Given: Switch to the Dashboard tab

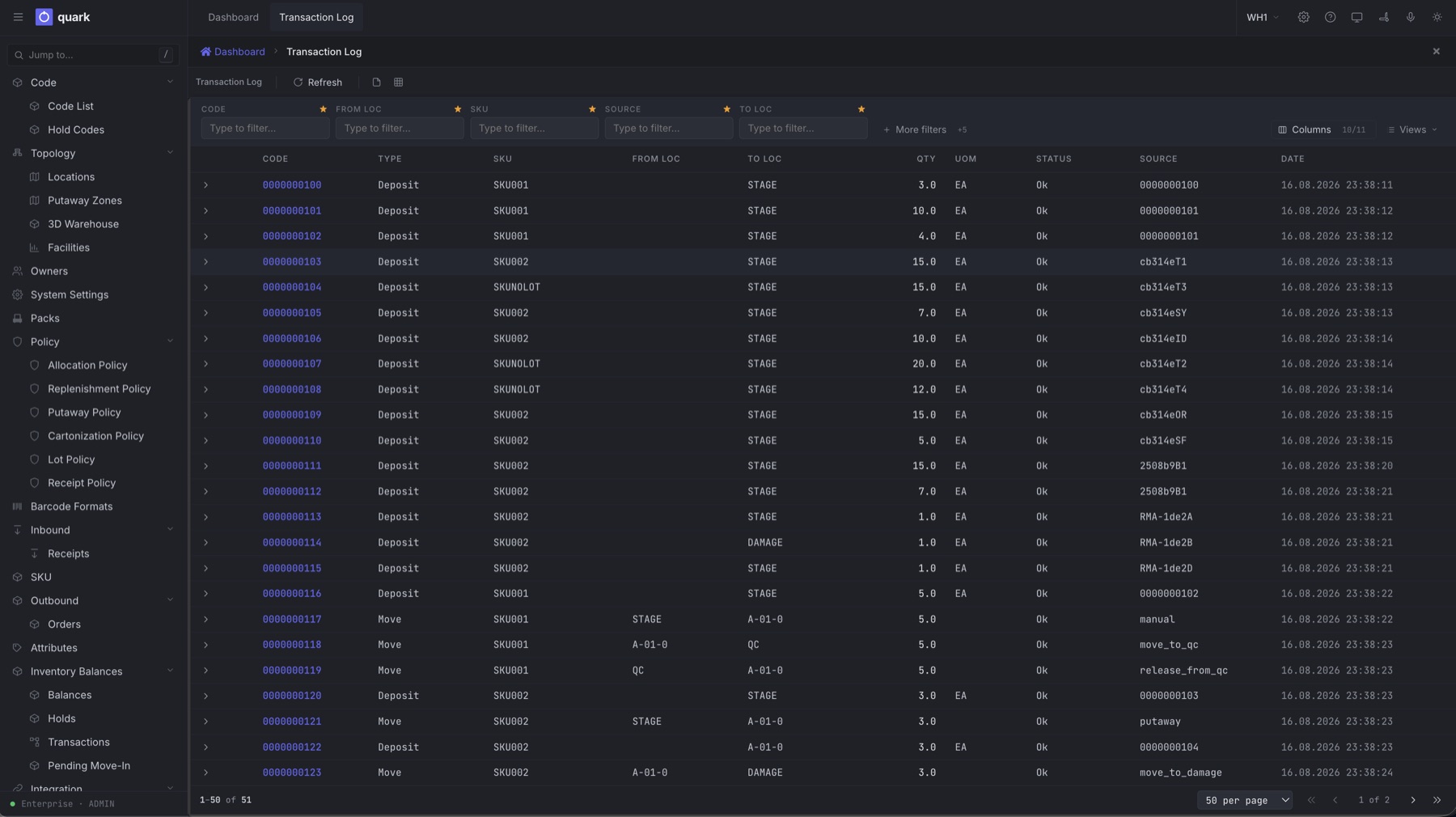Looking at the screenshot, I should pyautogui.click(x=233, y=17).
